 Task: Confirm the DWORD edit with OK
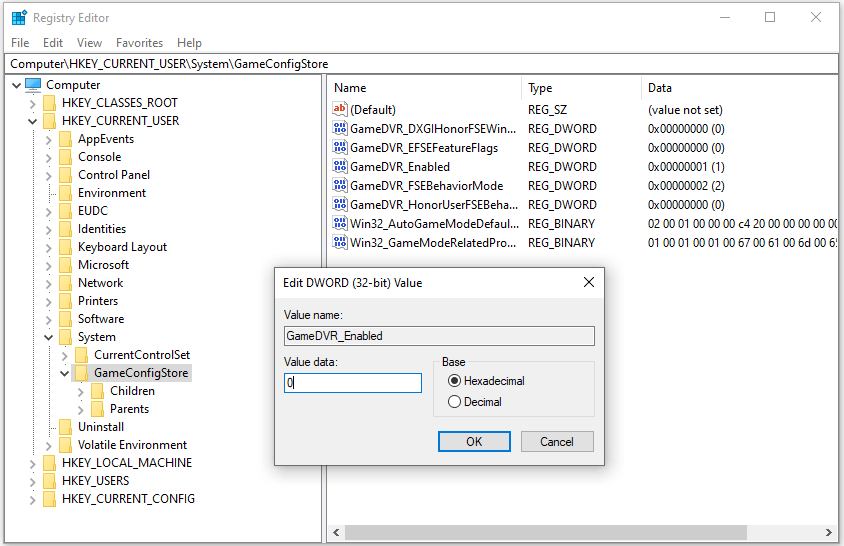click(474, 441)
